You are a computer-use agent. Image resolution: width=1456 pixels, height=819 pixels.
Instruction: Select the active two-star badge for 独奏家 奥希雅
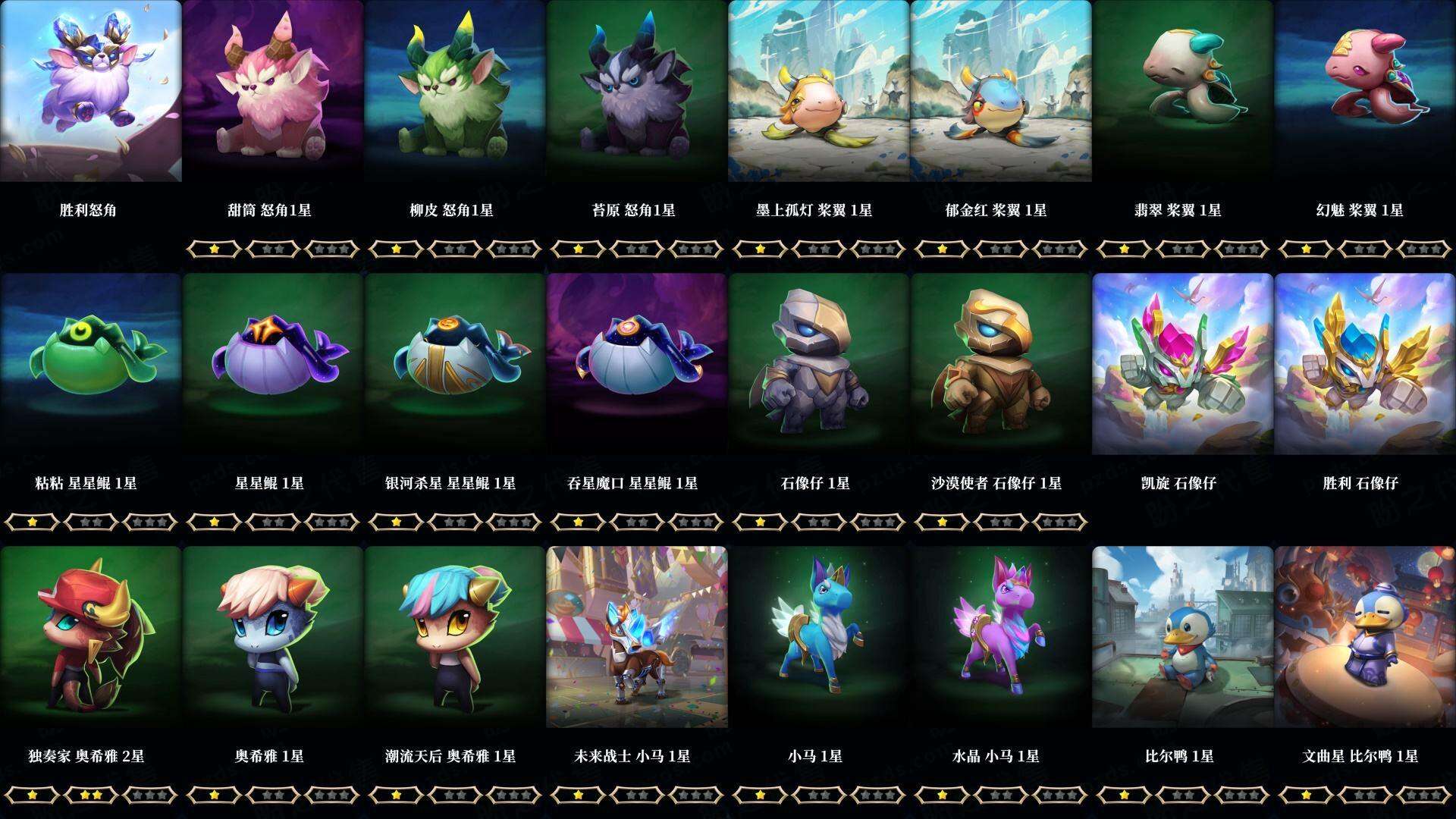[91, 795]
